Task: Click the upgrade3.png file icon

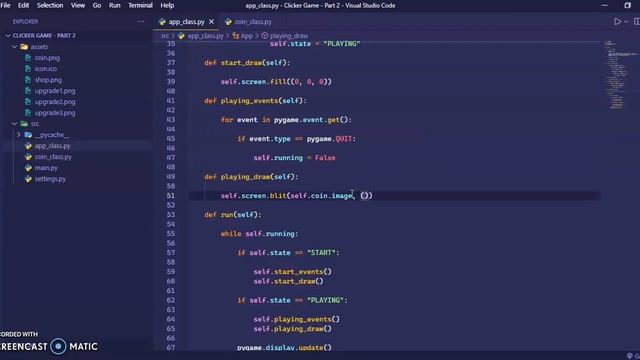Action: coord(28,113)
